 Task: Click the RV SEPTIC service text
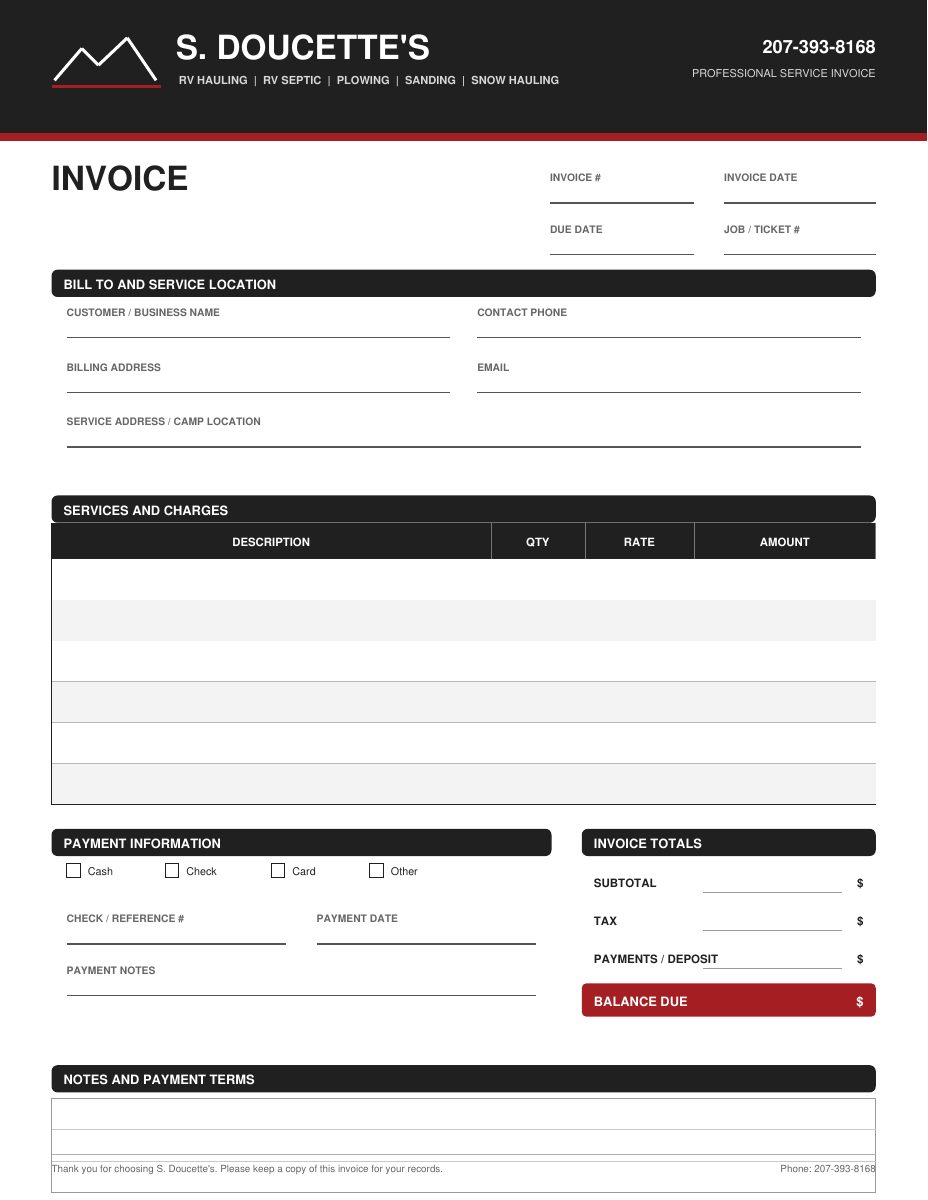pyautogui.click(x=292, y=80)
